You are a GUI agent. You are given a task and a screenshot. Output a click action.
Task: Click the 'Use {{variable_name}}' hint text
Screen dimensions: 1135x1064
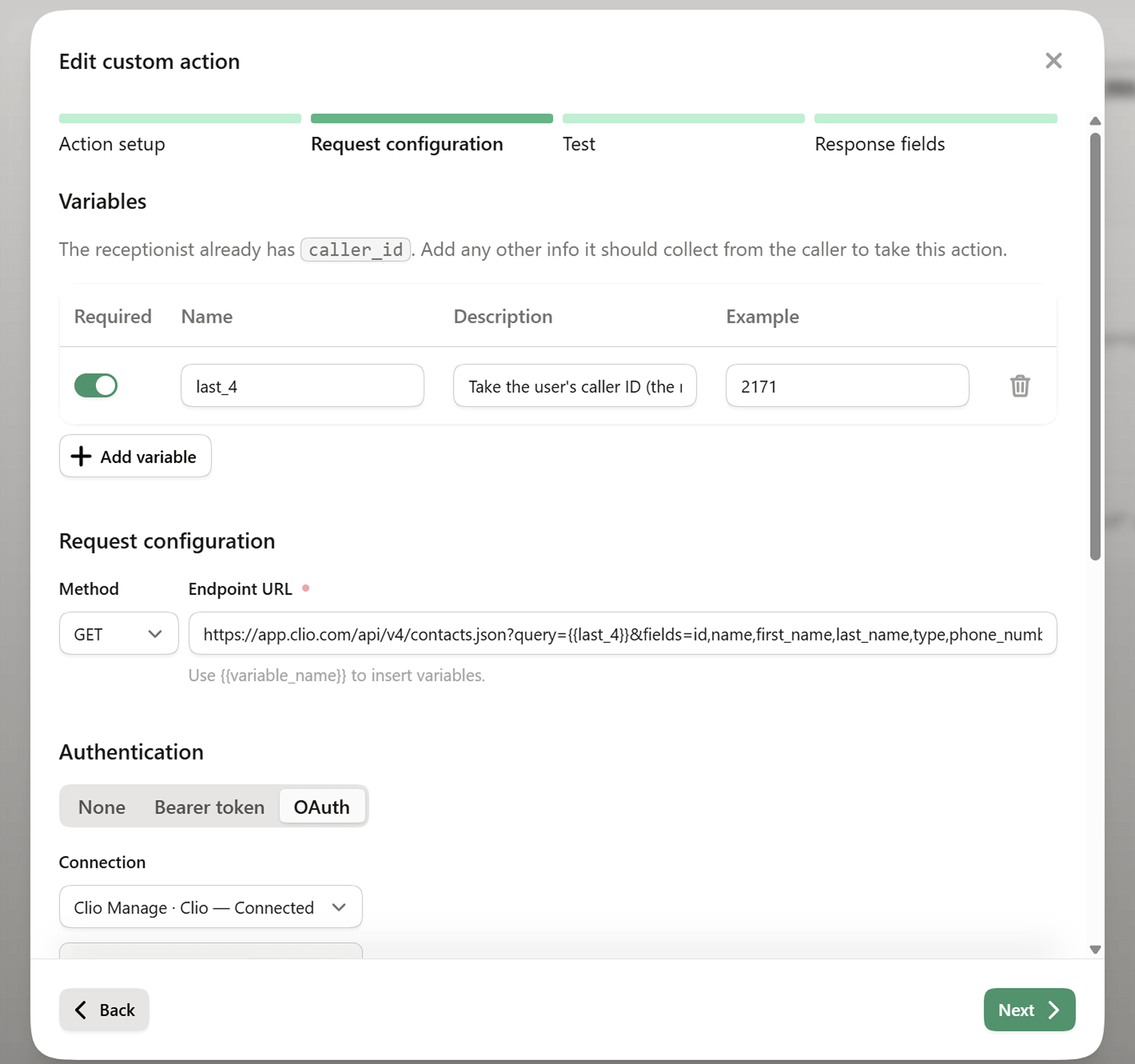(x=336, y=675)
